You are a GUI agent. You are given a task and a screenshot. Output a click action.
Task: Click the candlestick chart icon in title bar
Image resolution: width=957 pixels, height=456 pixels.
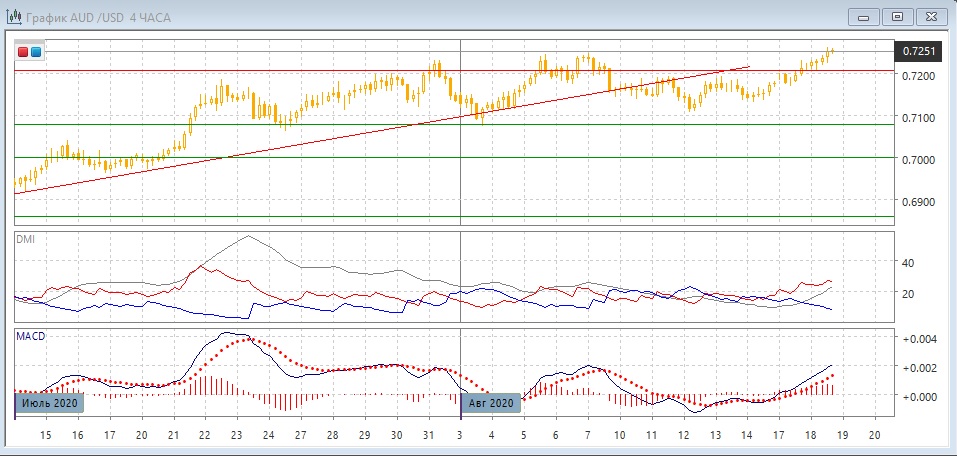click(13, 16)
